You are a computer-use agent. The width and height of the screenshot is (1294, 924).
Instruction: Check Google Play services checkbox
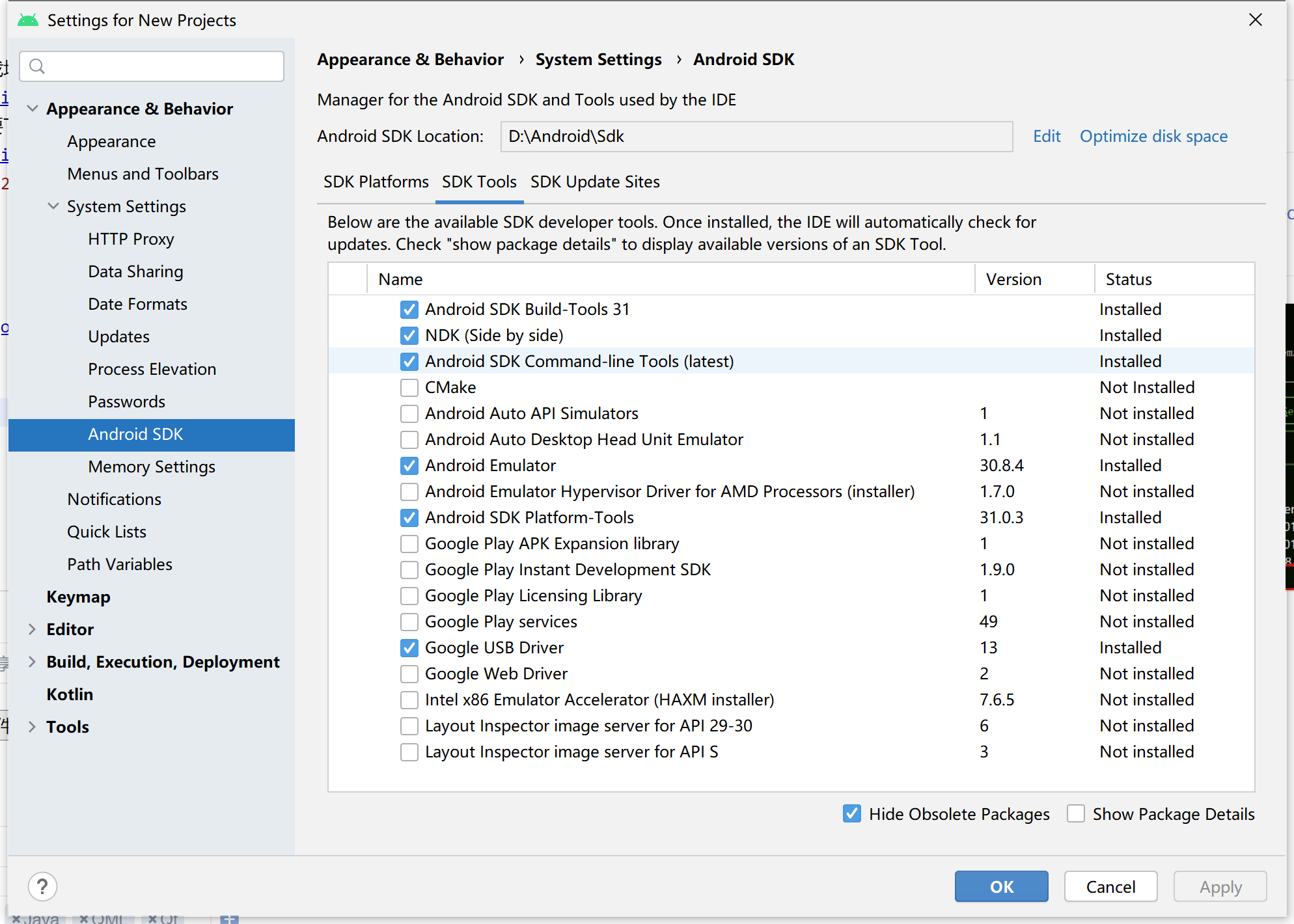[x=409, y=621]
